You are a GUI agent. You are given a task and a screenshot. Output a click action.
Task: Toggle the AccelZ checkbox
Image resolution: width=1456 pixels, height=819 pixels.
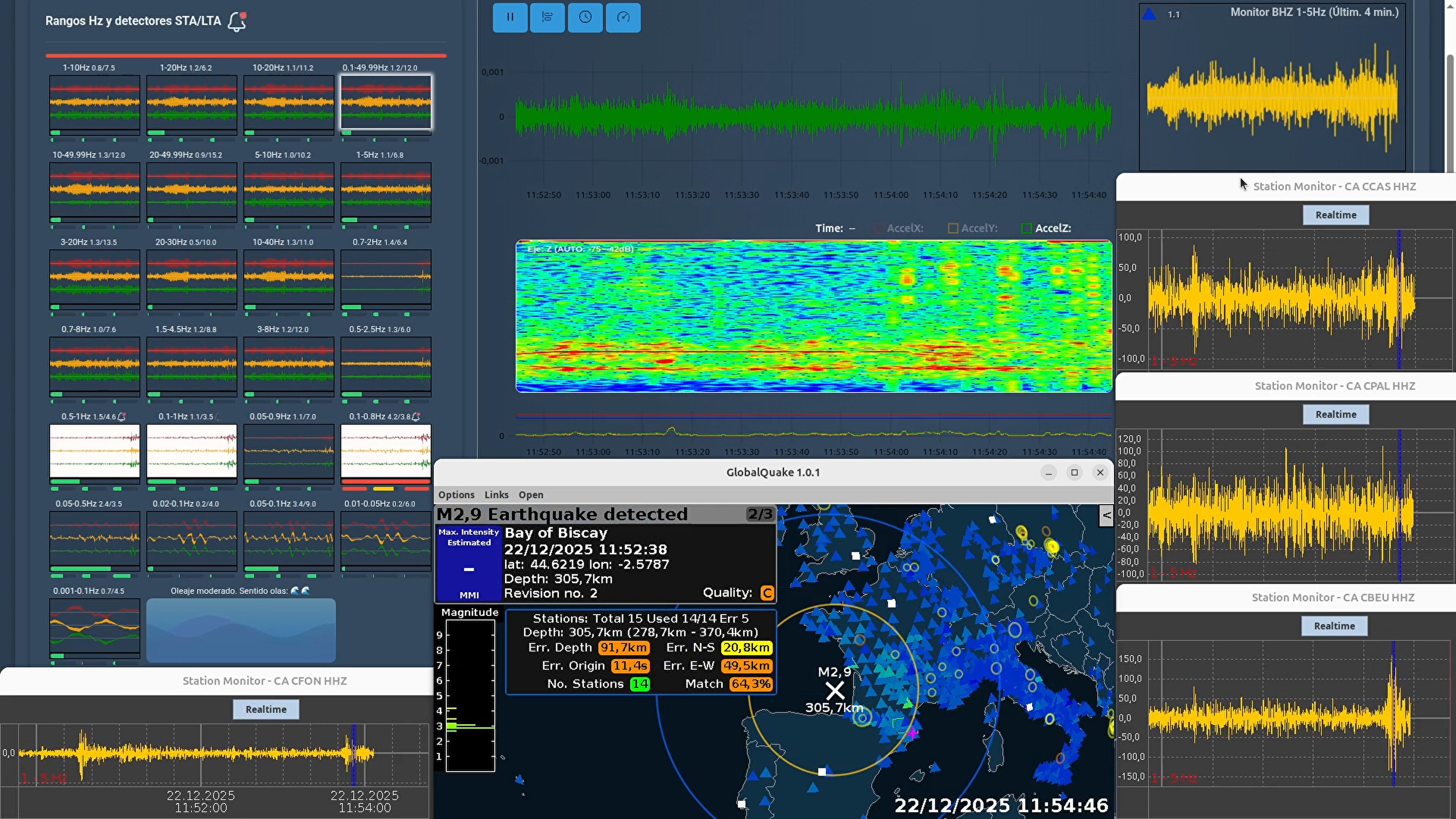point(1027,228)
